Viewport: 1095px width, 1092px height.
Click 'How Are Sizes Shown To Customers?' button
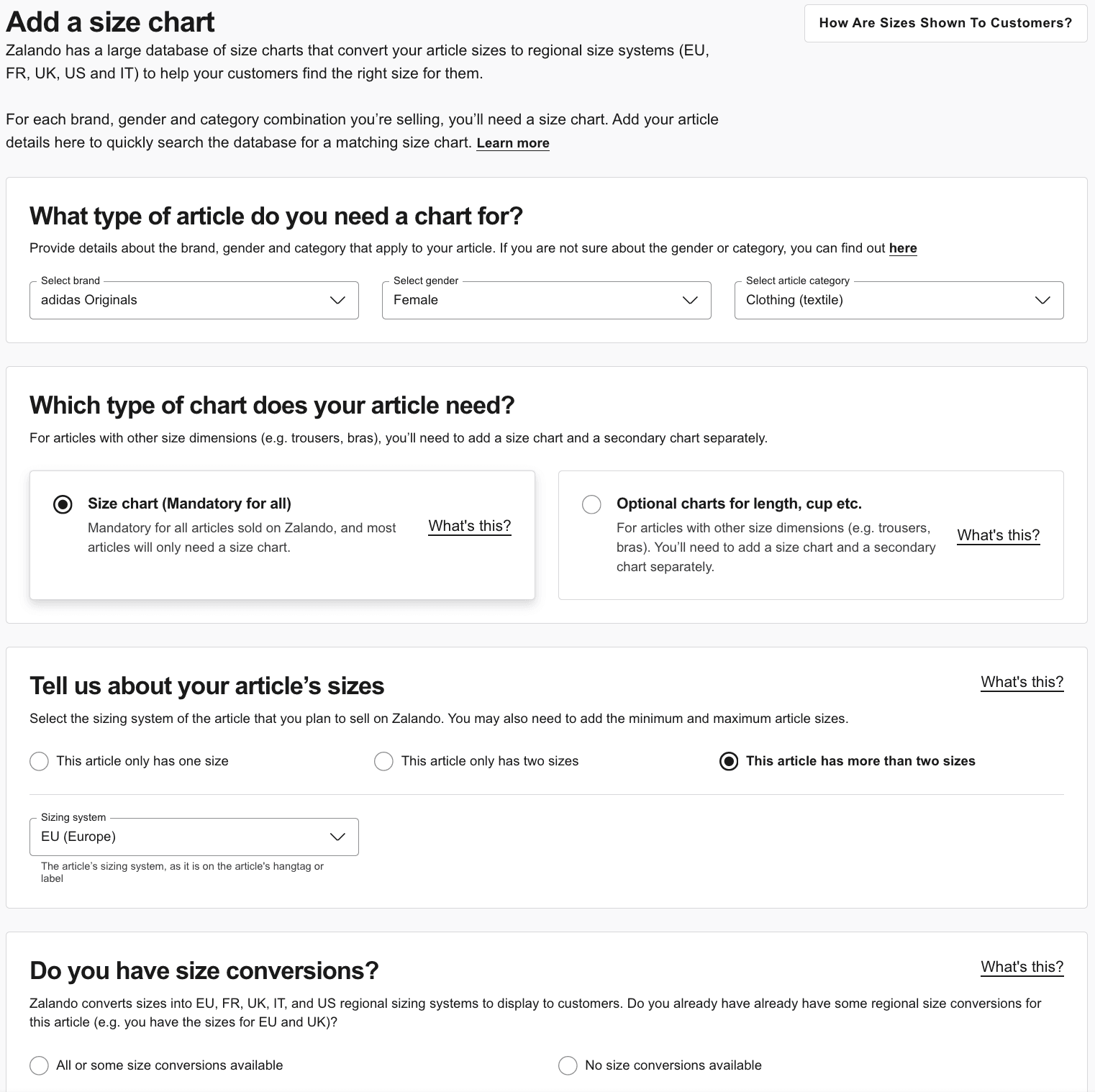pos(945,23)
